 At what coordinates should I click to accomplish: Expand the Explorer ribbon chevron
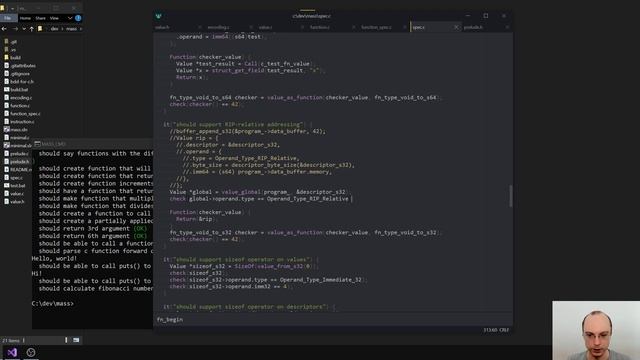pyautogui.click(x=70, y=18)
